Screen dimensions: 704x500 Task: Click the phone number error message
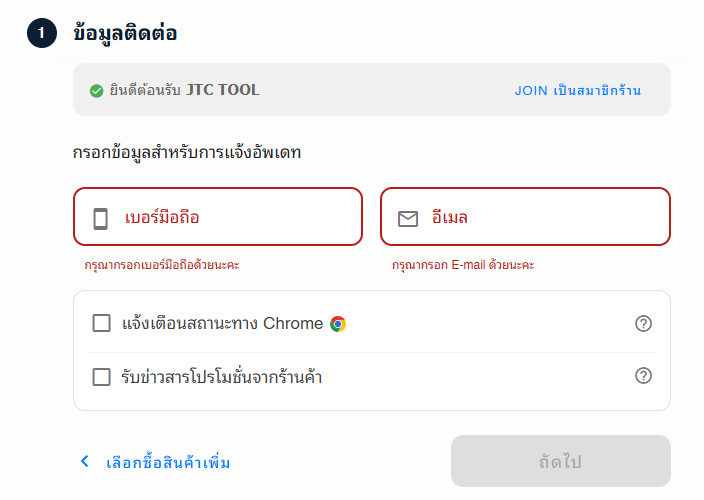coord(162,265)
